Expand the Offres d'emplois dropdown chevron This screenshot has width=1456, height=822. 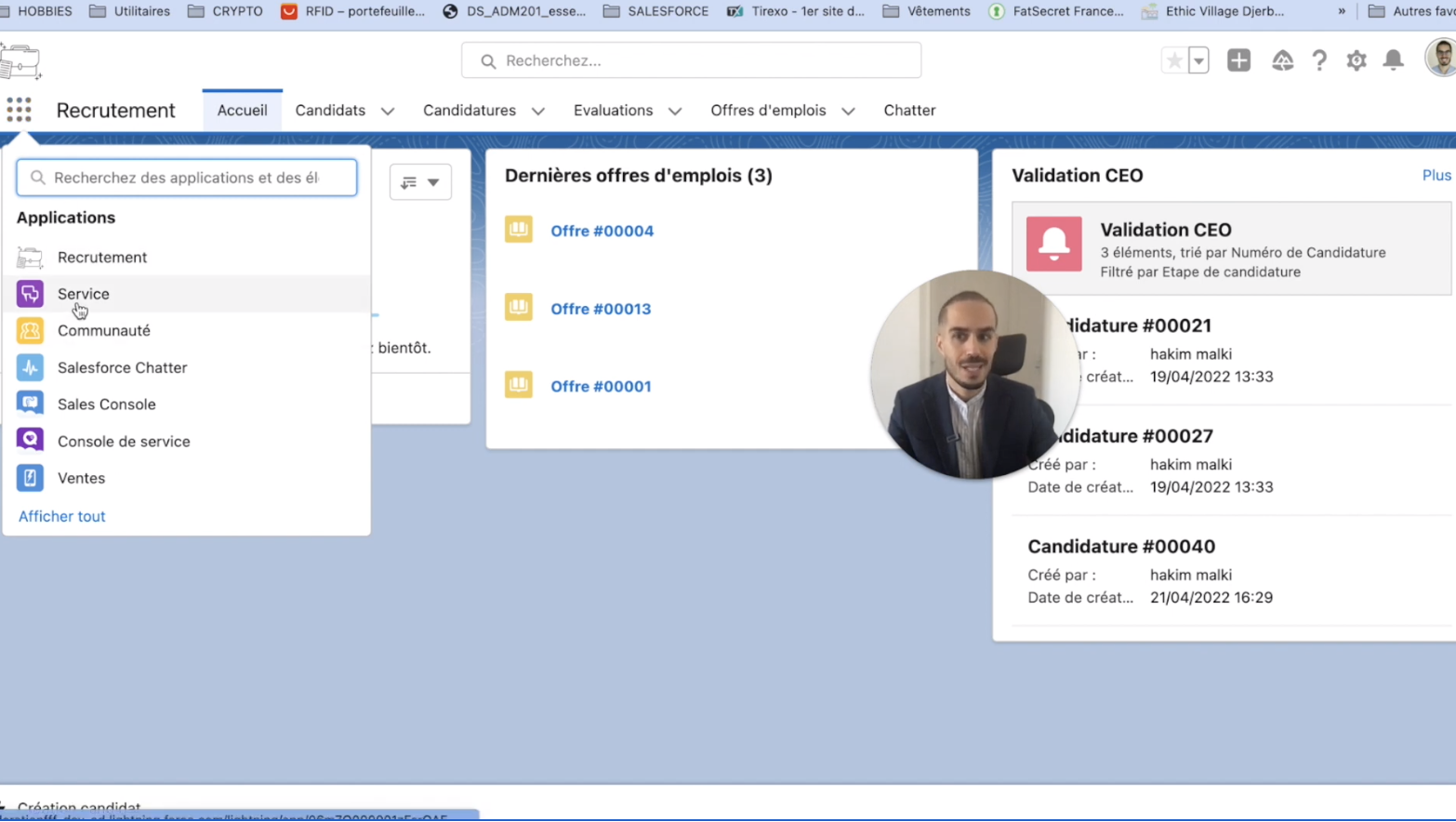coord(848,111)
